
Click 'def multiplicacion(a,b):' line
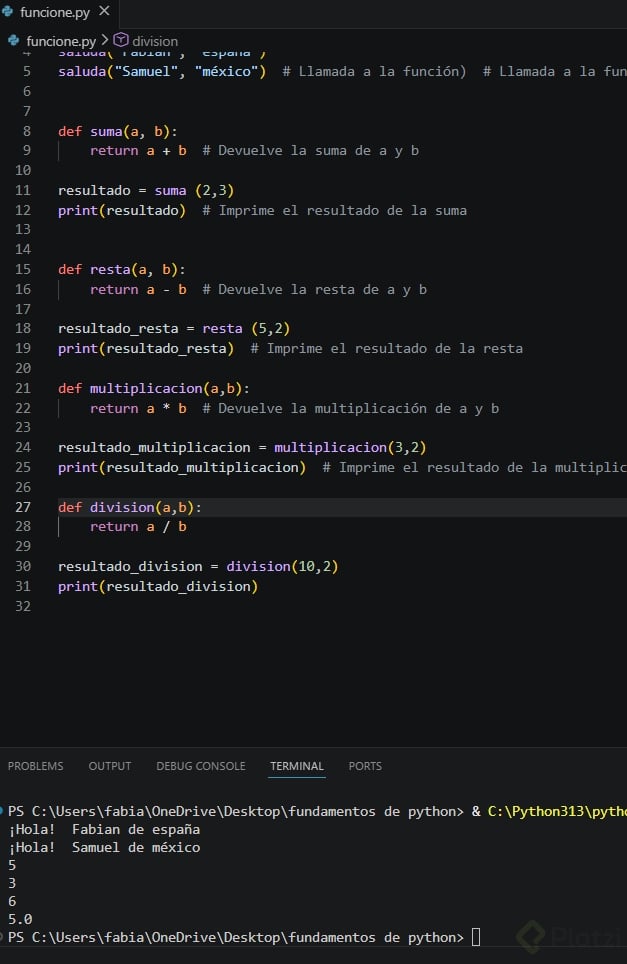[x=154, y=389]
